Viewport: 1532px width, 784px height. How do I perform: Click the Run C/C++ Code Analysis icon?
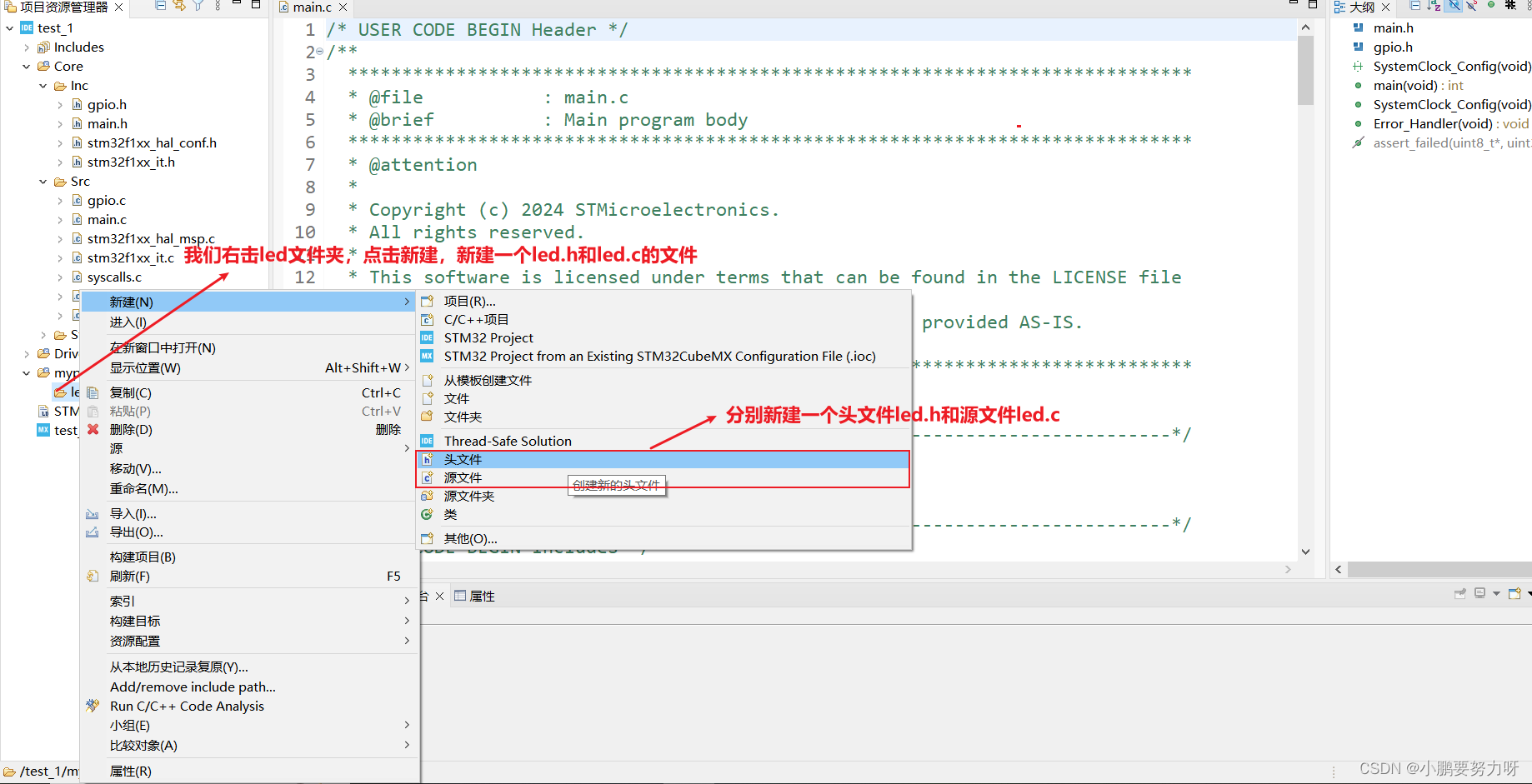[93, 706]
